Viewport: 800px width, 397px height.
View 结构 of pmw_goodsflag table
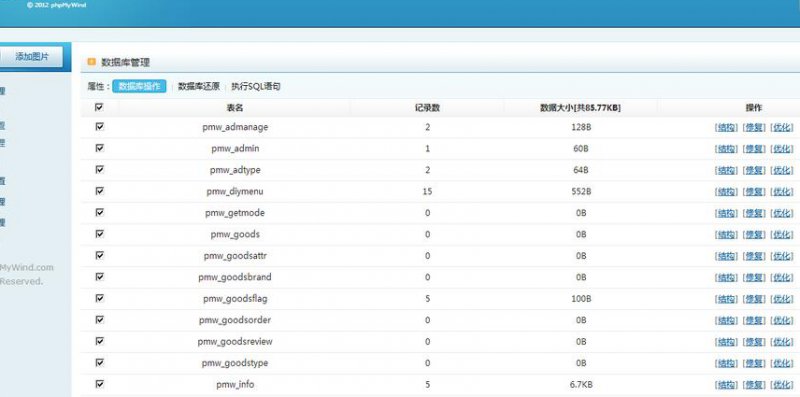727,299
